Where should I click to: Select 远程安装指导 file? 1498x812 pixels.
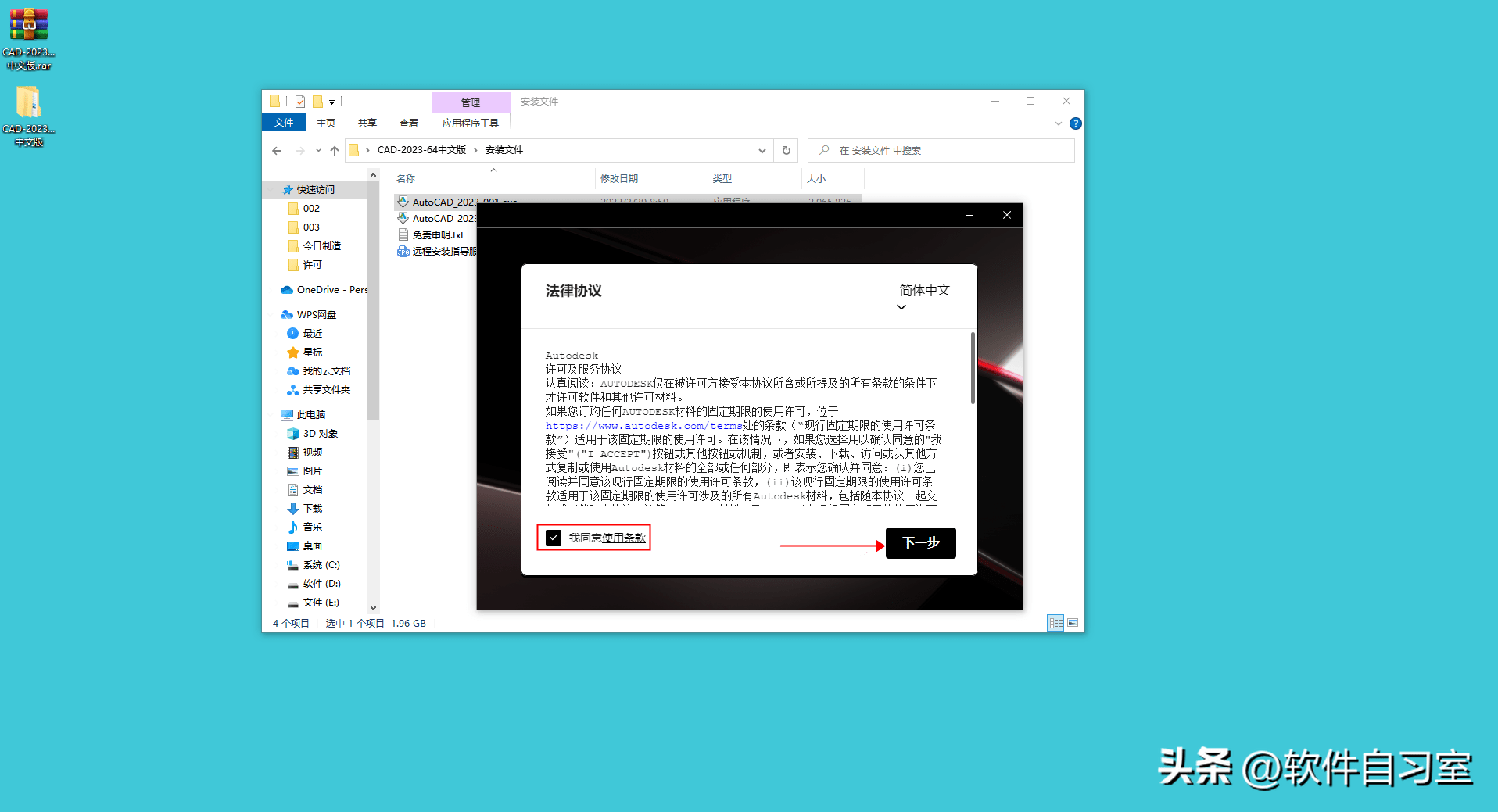click(x=436, y=251)
